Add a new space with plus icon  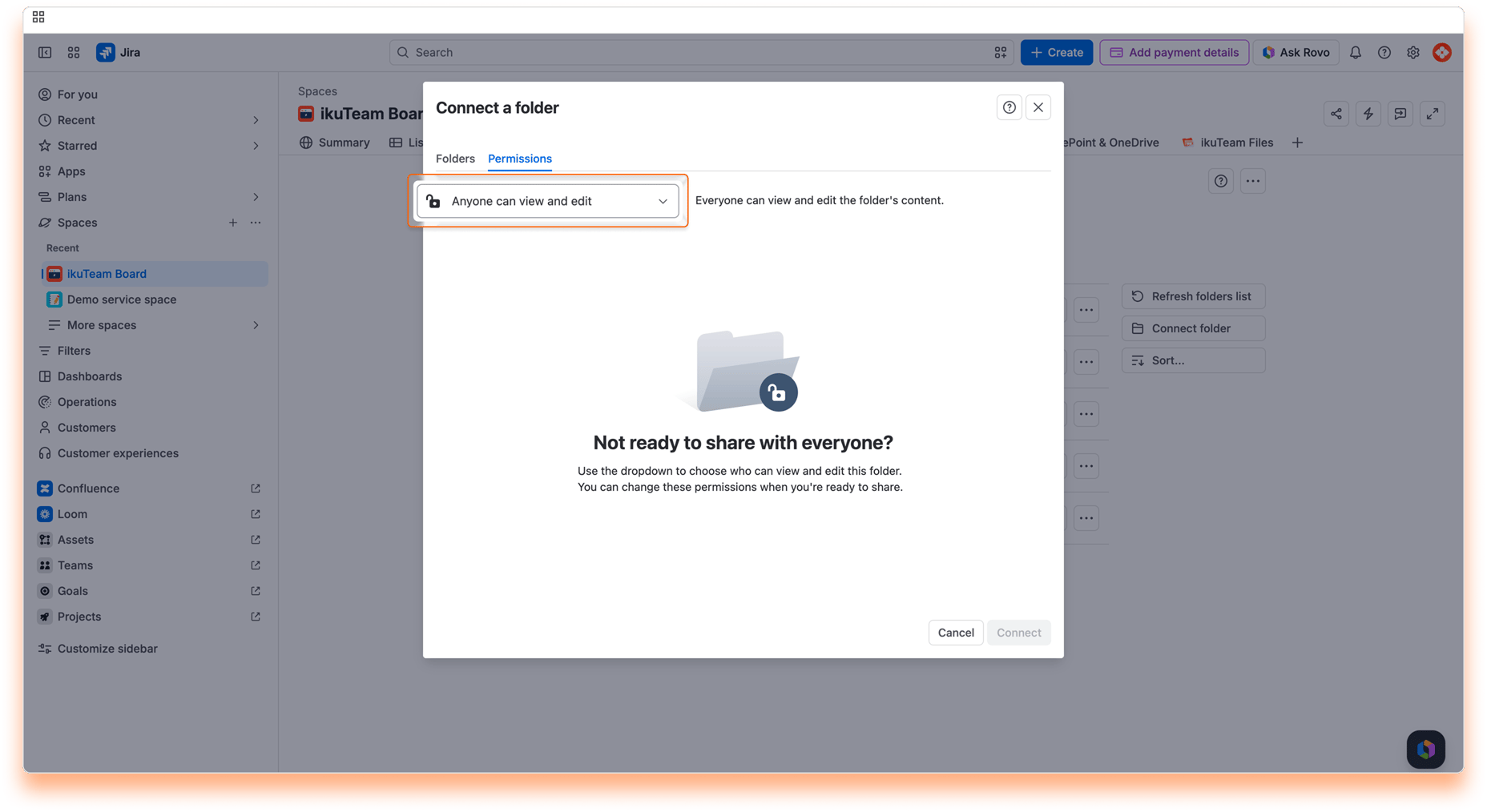tap(232, 223)
